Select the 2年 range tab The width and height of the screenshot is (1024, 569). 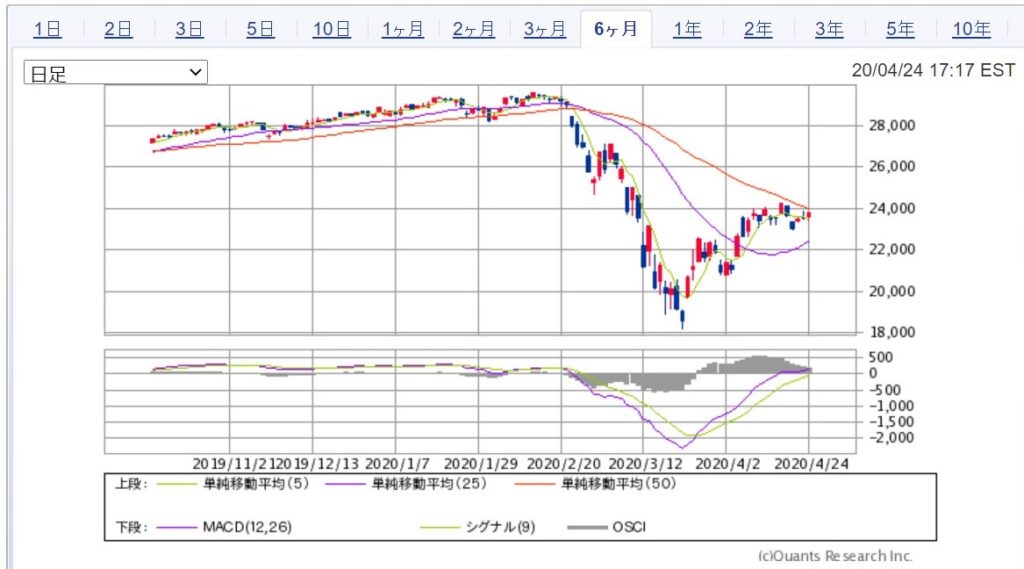[758, 29]
